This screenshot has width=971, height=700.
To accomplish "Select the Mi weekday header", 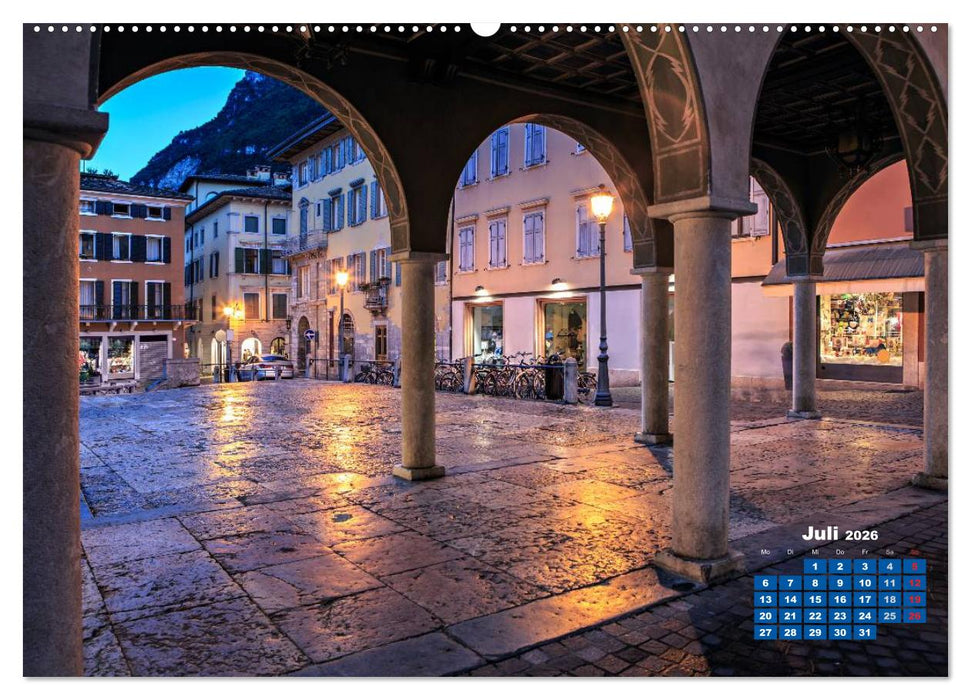I will (x=816, y=551).
